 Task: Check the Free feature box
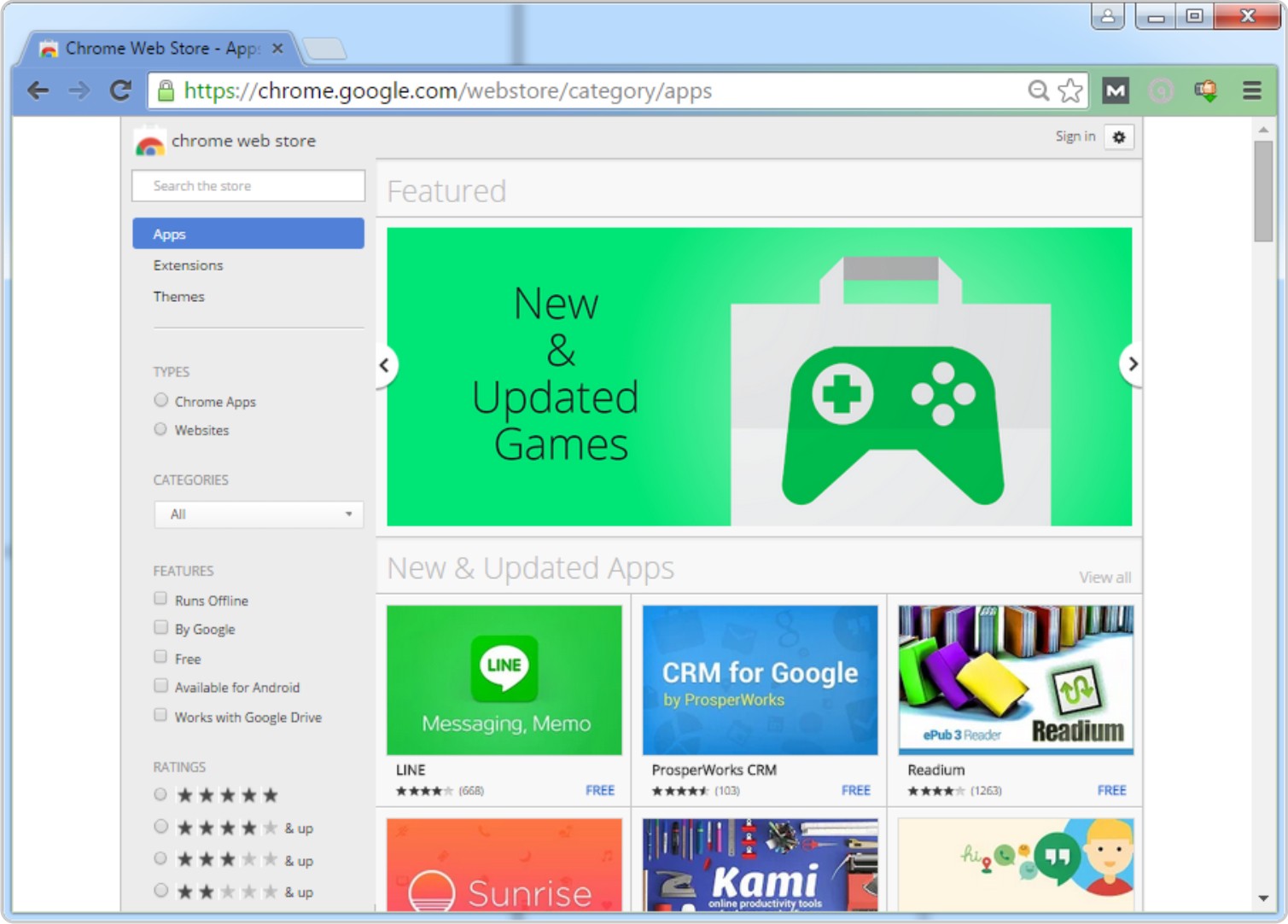[160, 657]
